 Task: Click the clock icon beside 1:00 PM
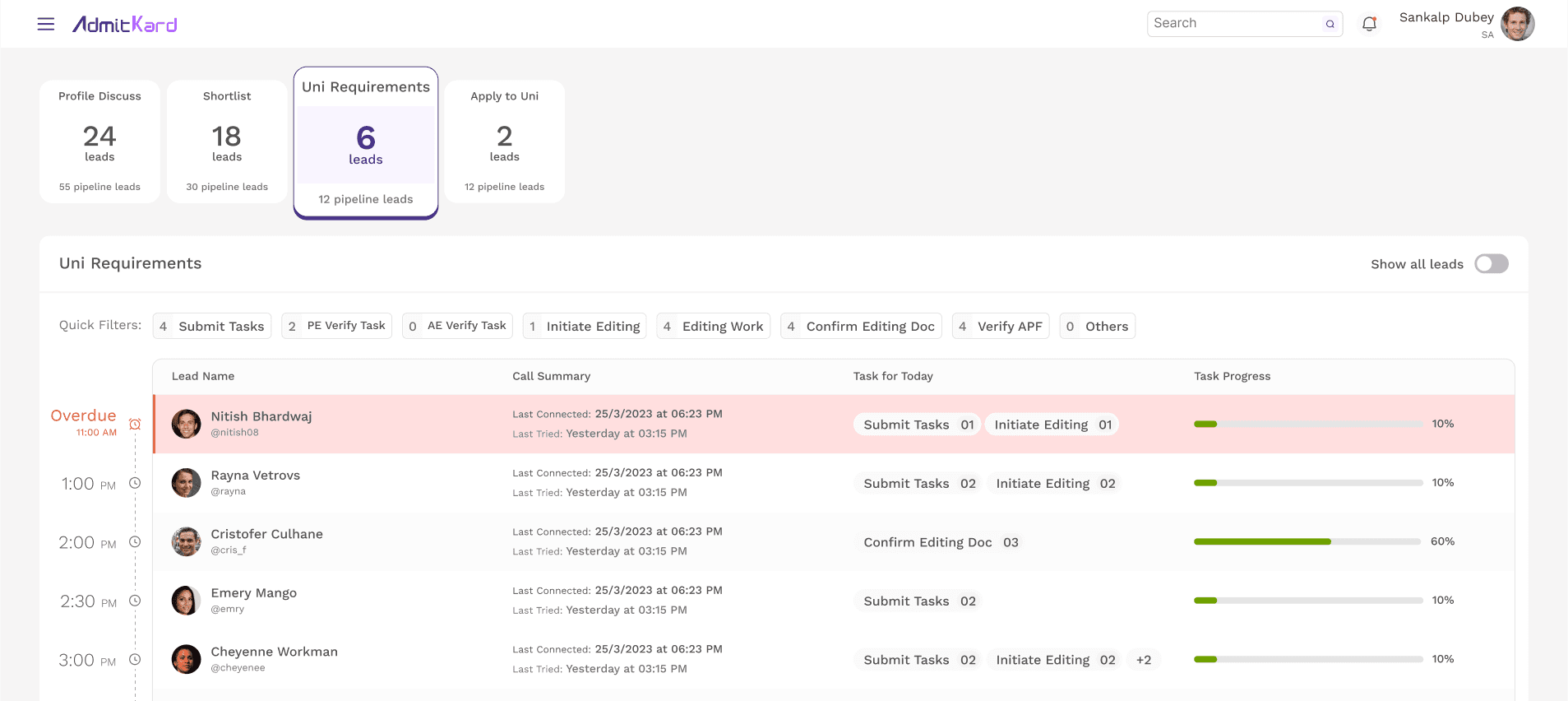point(135,483)
